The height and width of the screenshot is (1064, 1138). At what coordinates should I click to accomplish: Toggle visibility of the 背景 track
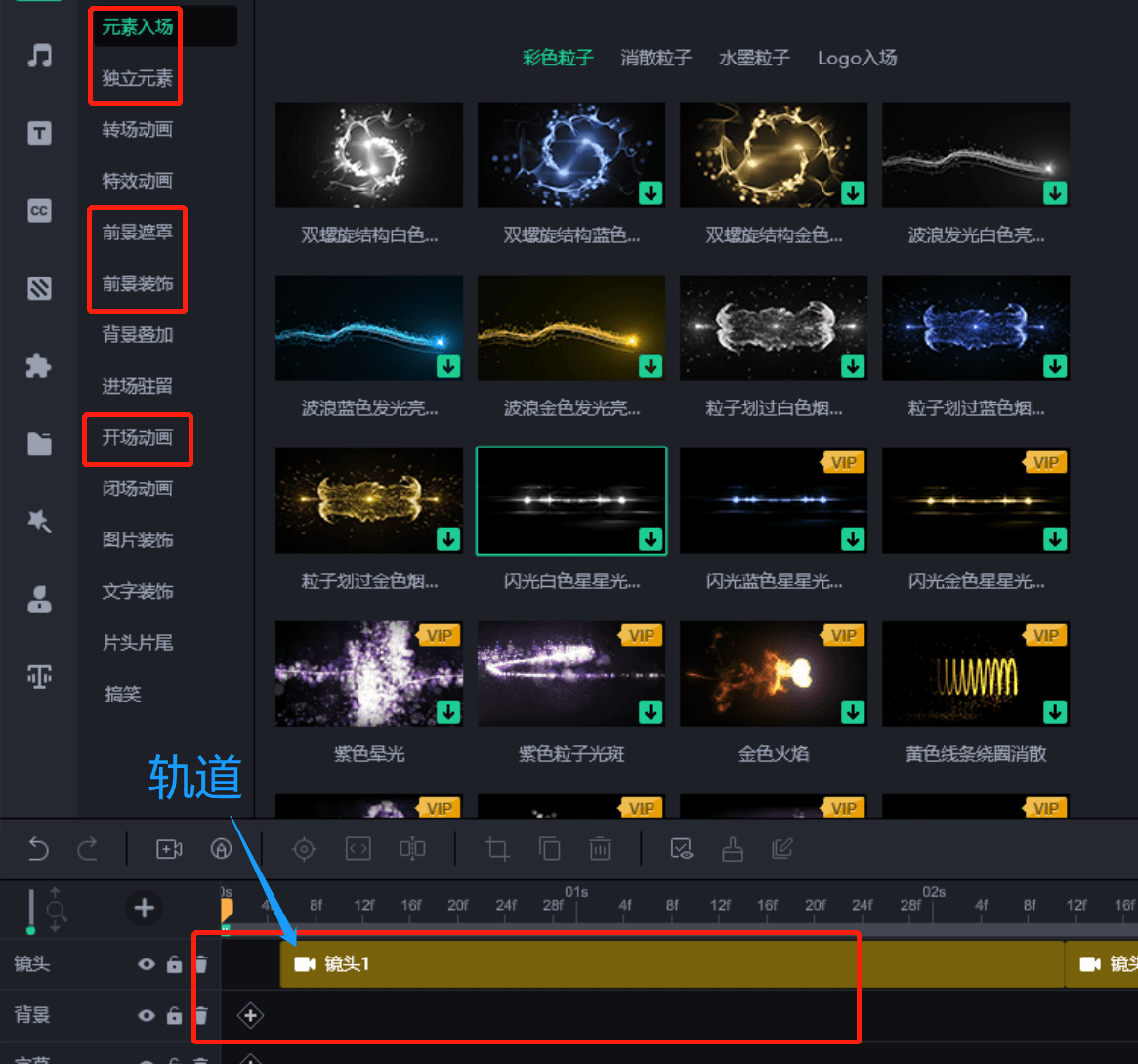click(x=147, y=1015)
